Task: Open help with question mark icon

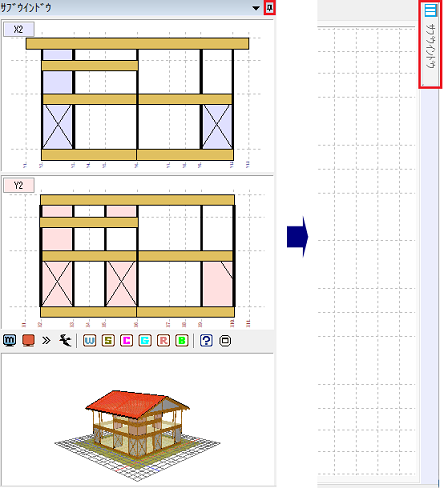Action: (206, 341)
